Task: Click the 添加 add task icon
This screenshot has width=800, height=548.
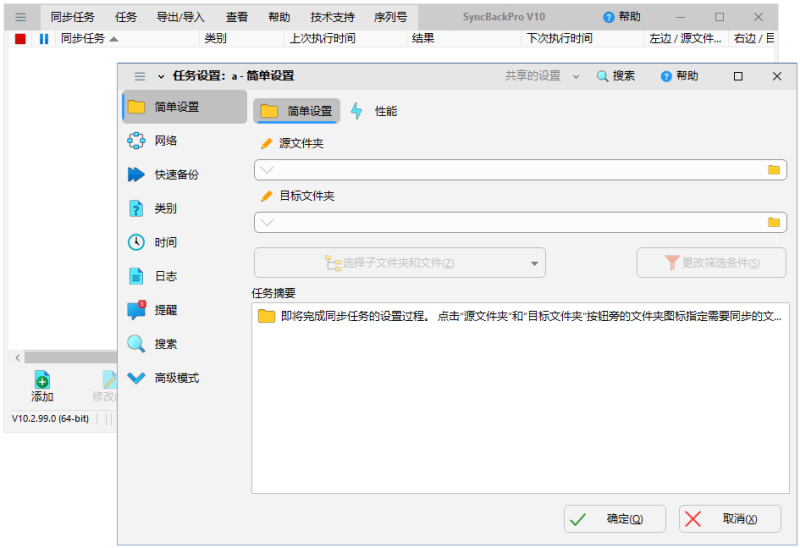Action: point(42,386)
